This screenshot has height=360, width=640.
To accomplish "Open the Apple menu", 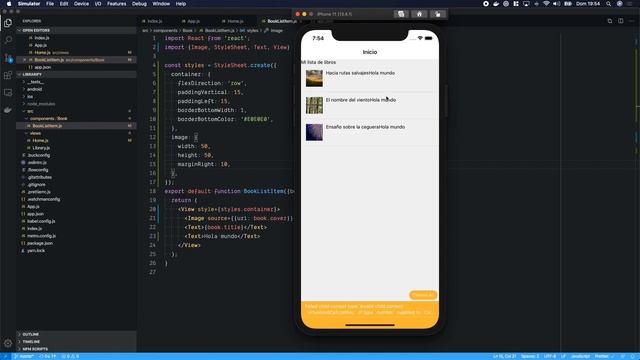I will (9, 4).
